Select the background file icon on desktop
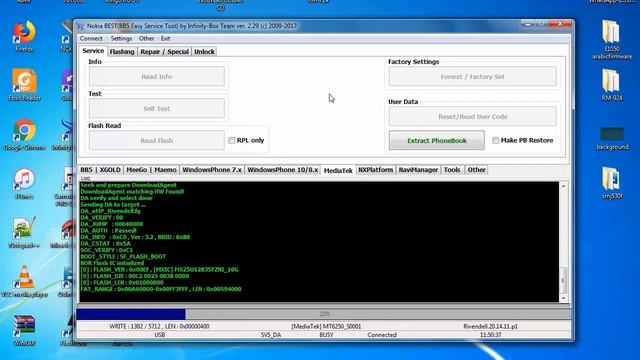This screenshot has width=640, height=360. 612,138
